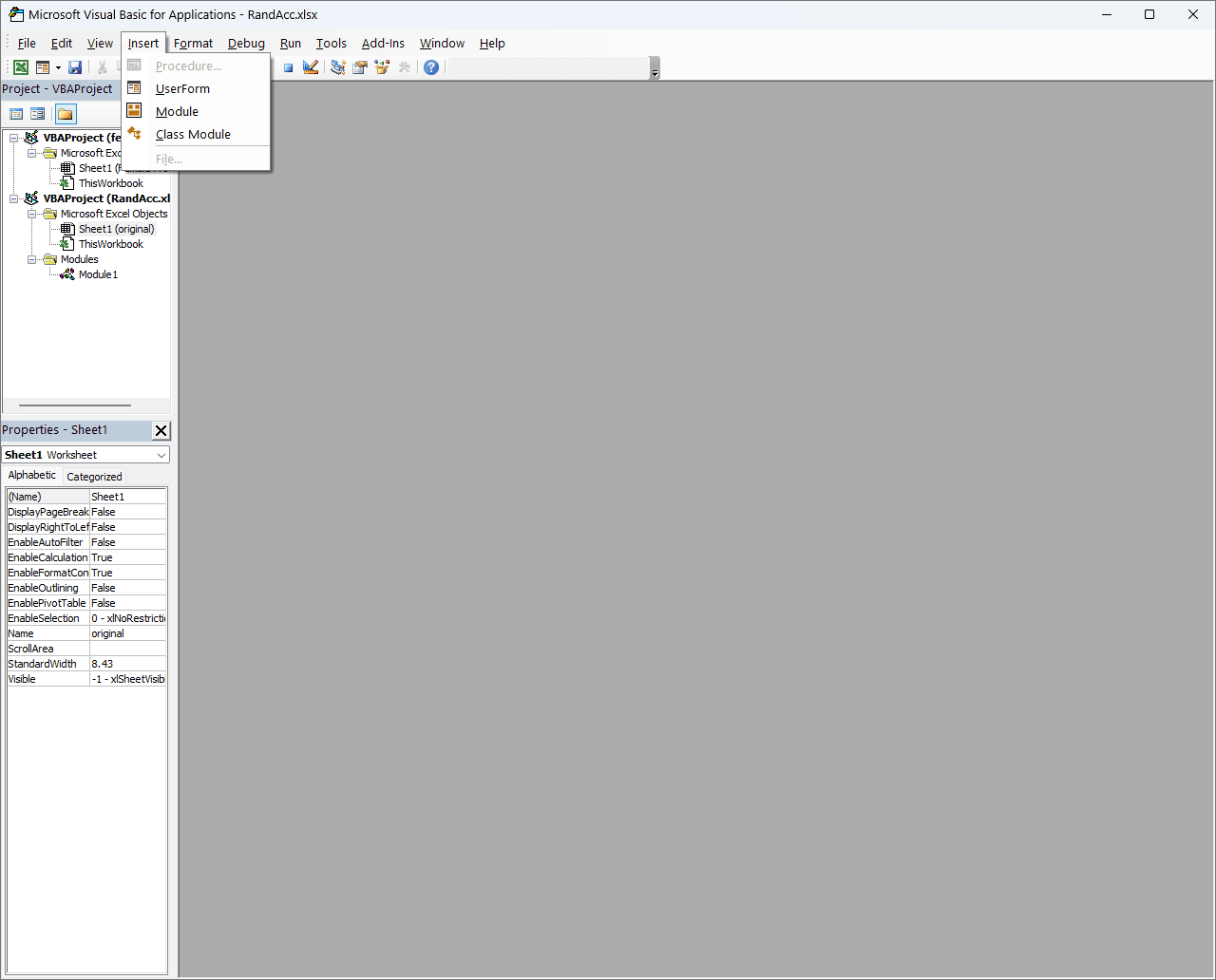
Task: Open Object Browser toolbar icon
Action: click(382, 67)
